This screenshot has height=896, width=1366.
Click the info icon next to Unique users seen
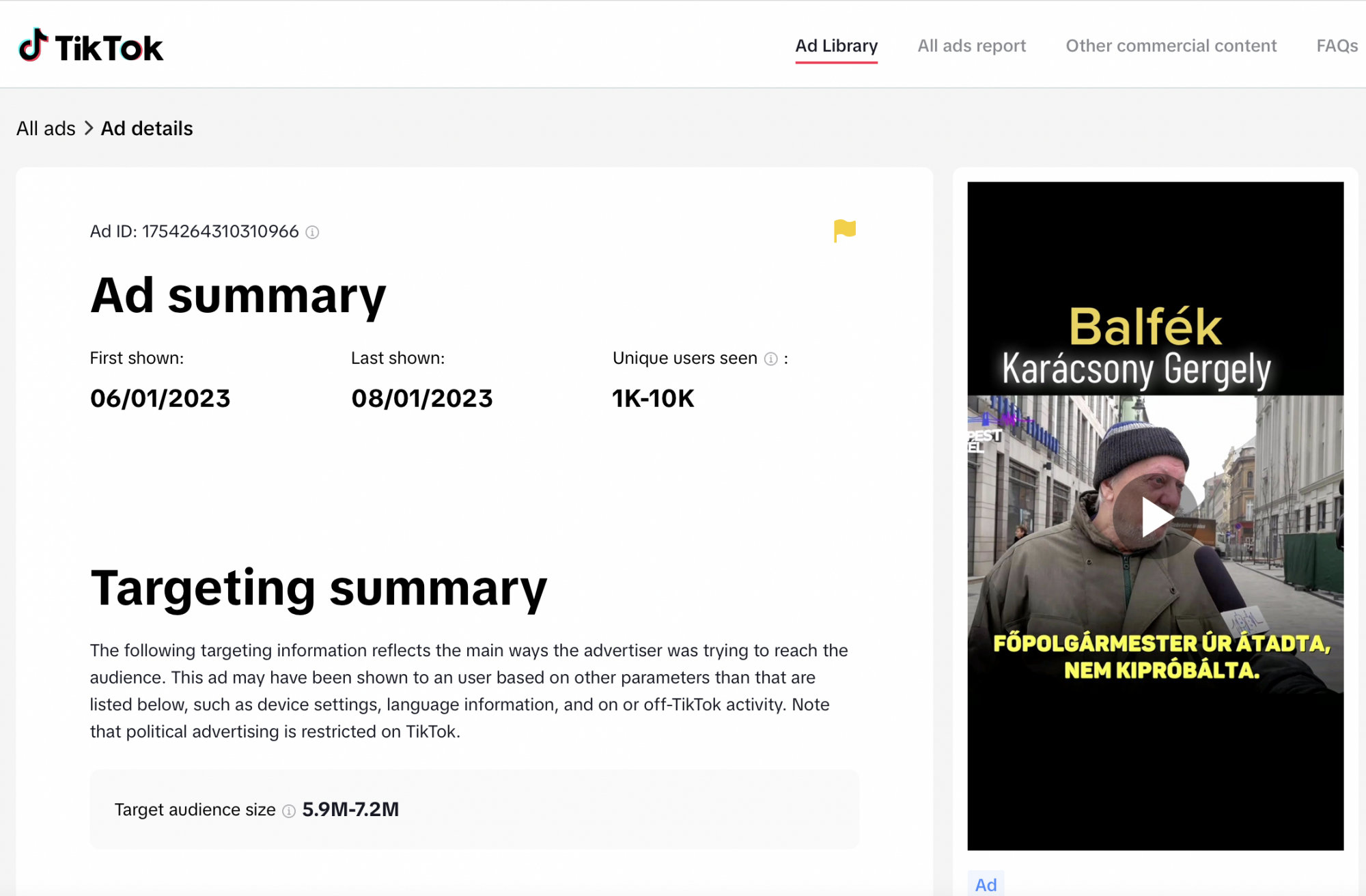770,359
